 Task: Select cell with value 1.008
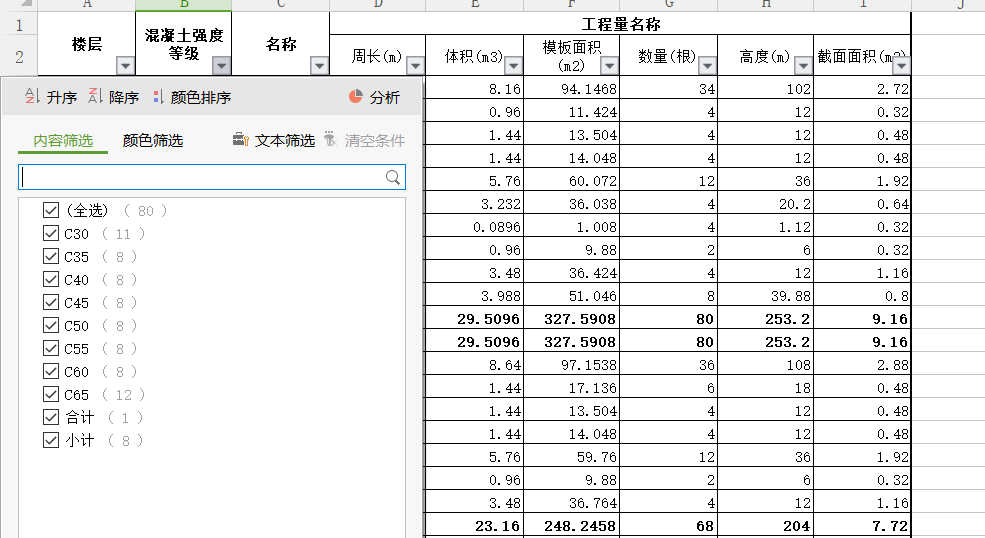pyautogui.click(x=572, y=227)
